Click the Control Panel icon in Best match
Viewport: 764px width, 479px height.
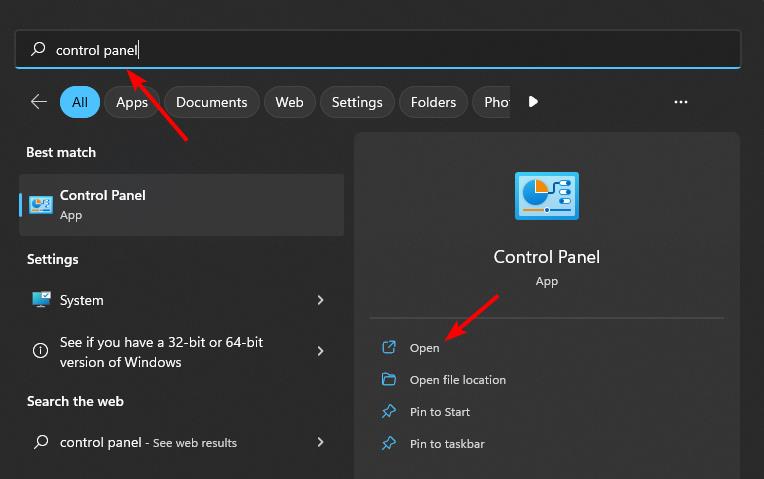[41, 205]
